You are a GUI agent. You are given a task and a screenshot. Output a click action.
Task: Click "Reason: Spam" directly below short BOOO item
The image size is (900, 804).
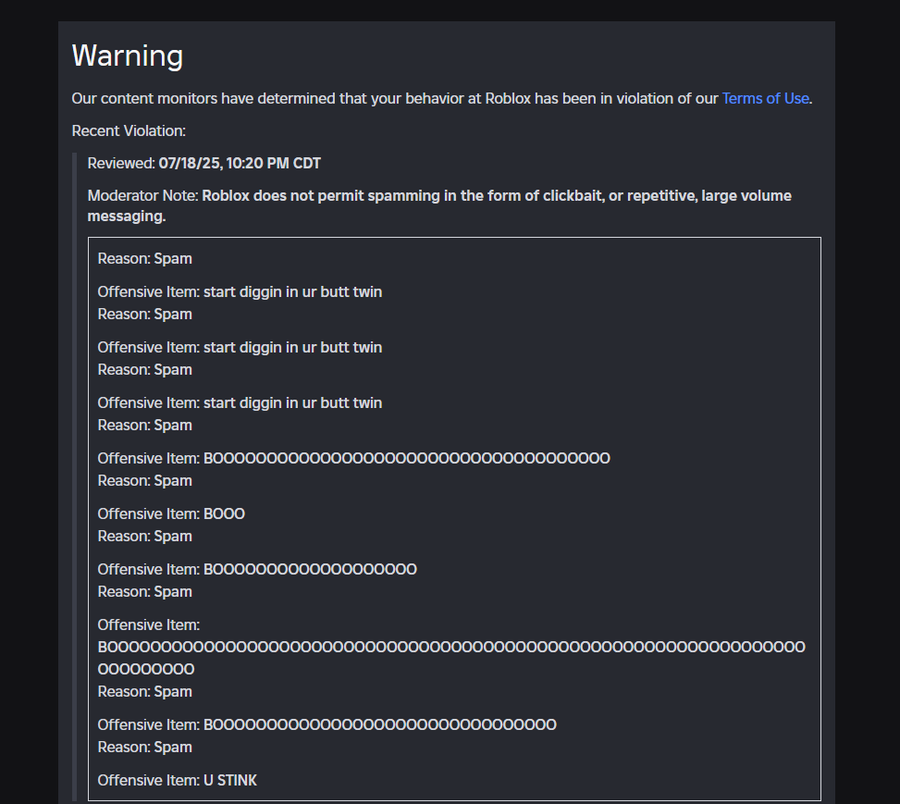tap(145, 536)
